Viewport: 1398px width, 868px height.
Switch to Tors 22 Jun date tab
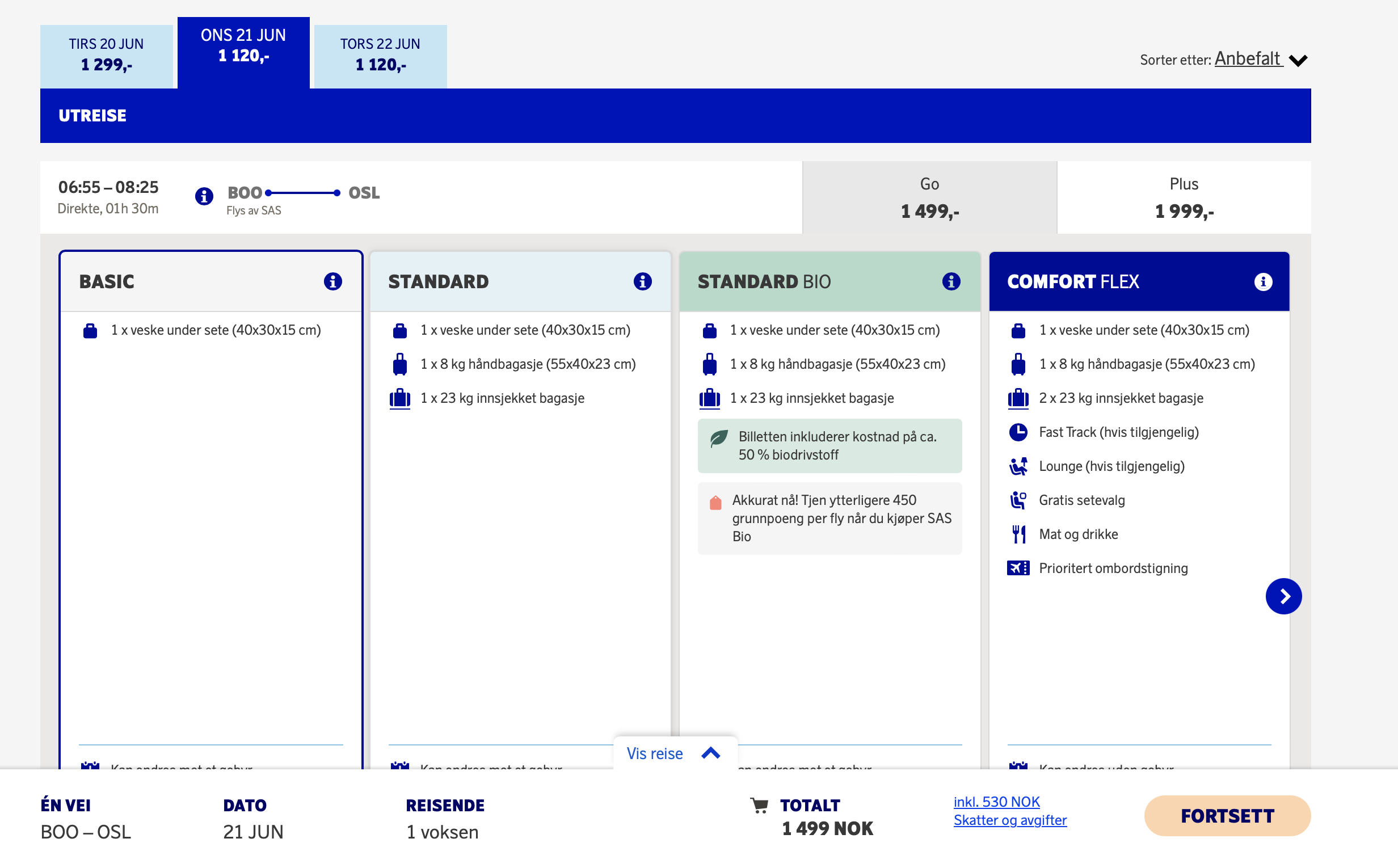pyautogui.click(x=381, y=56)
